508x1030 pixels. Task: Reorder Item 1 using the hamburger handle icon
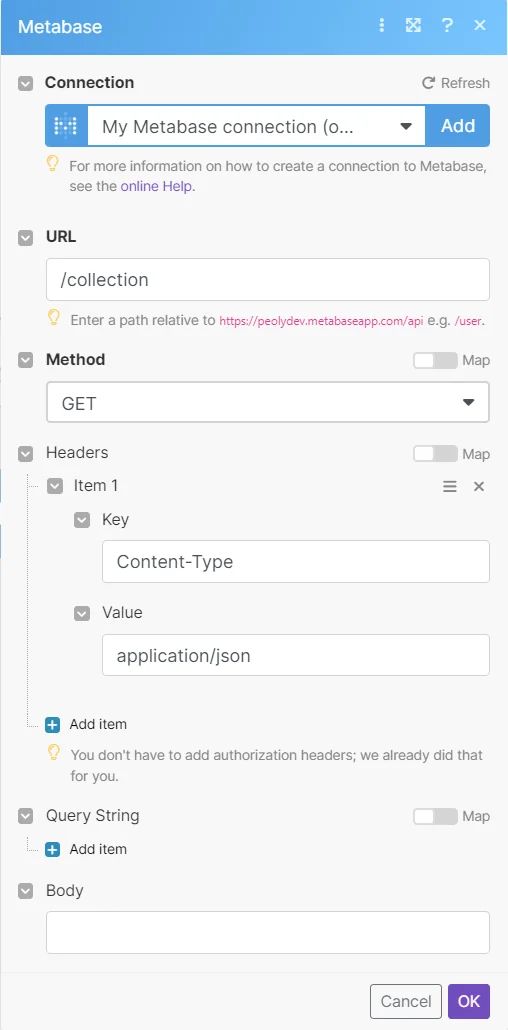click(450, 487)
